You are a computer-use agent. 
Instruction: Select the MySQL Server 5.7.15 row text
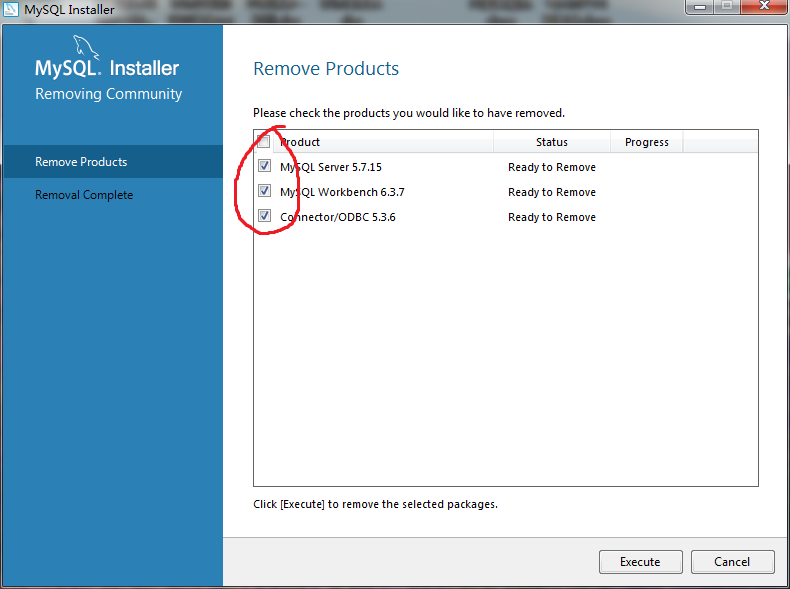[x=331, y=167]
